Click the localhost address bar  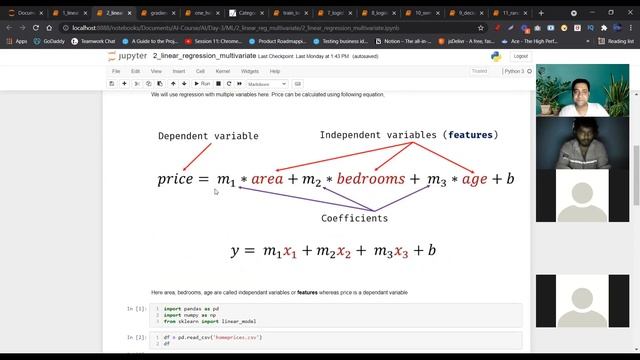(269, 28)
